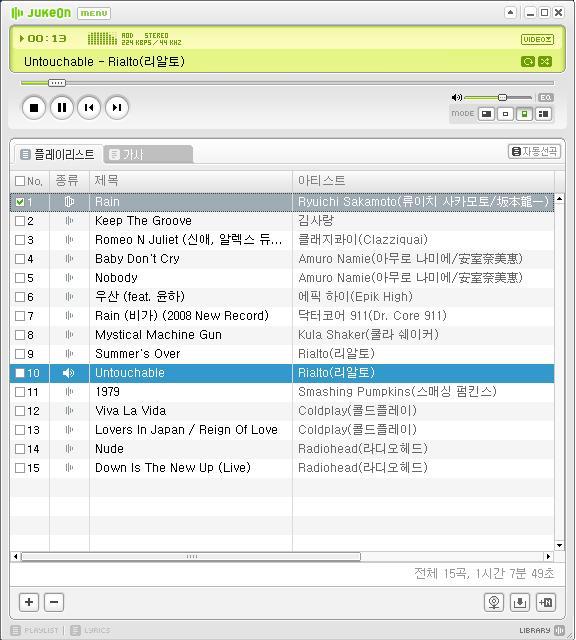Click the audio type icon for Nobody row
This screenshot has width=576, height=640.
[x=69, y=278]
